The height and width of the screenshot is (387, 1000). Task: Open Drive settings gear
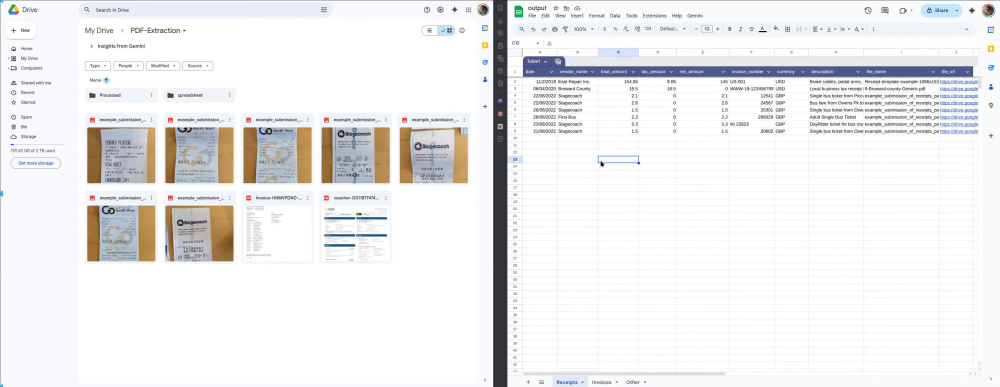coord(440,10)
